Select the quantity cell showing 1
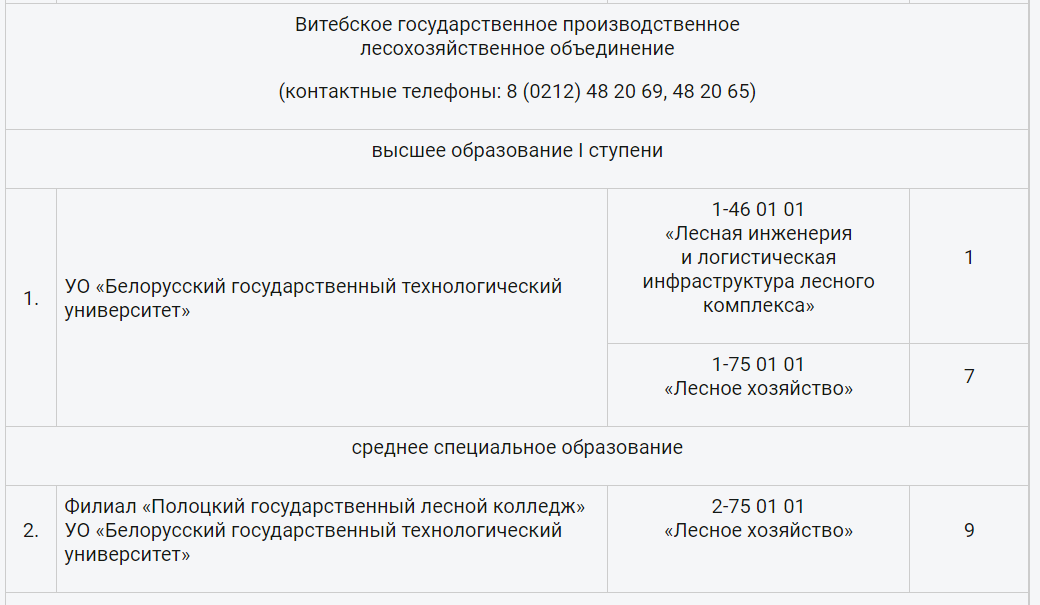The width and height of the screenshot is (1040, 605). point(968,266)
